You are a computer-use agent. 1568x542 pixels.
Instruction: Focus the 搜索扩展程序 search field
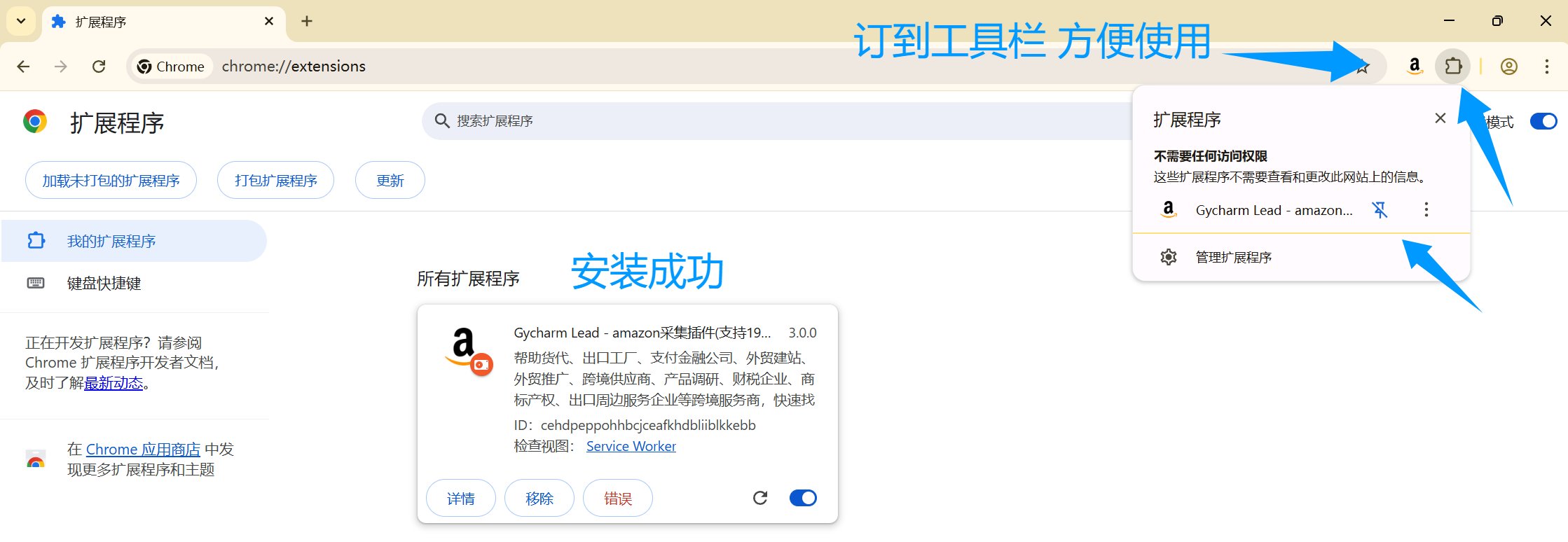776,121
